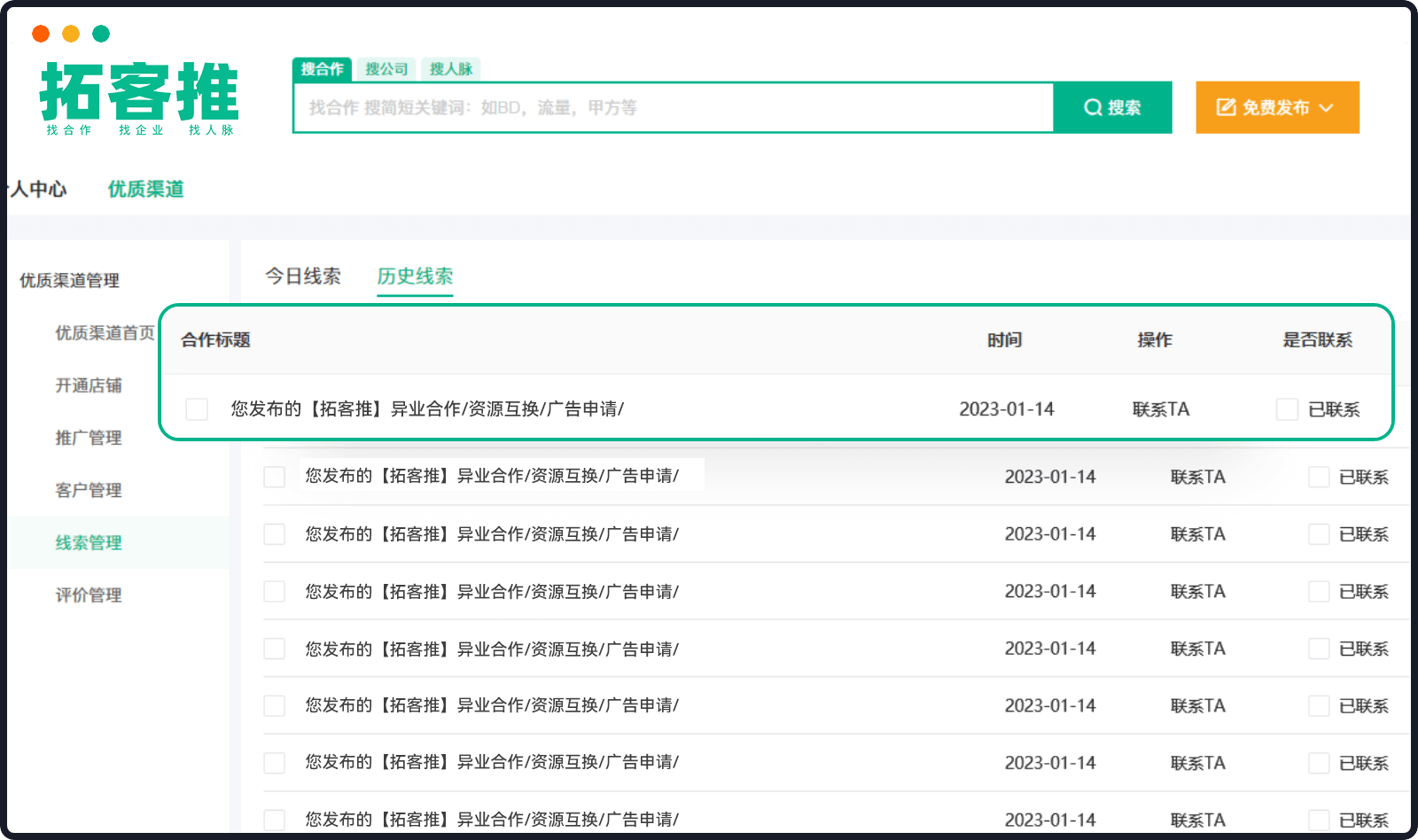
Task: Open 开通店铺 in sidebar
Action: click(89, 385)
